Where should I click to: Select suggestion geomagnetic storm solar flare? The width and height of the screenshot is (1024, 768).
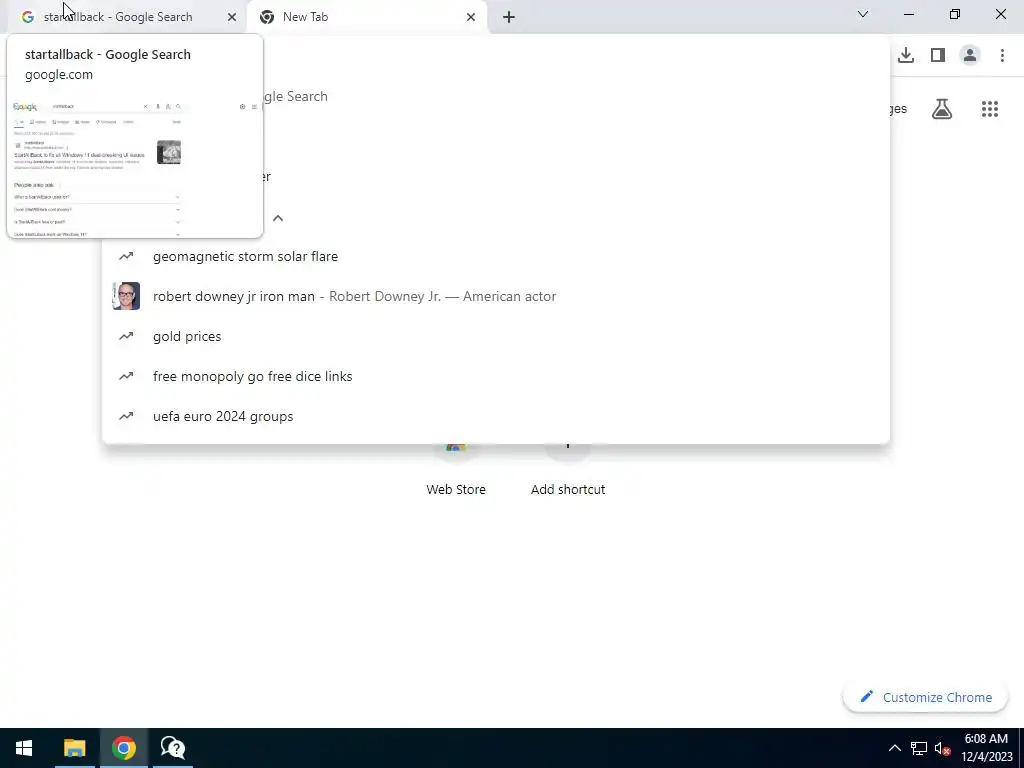click(x=496, y=256)
